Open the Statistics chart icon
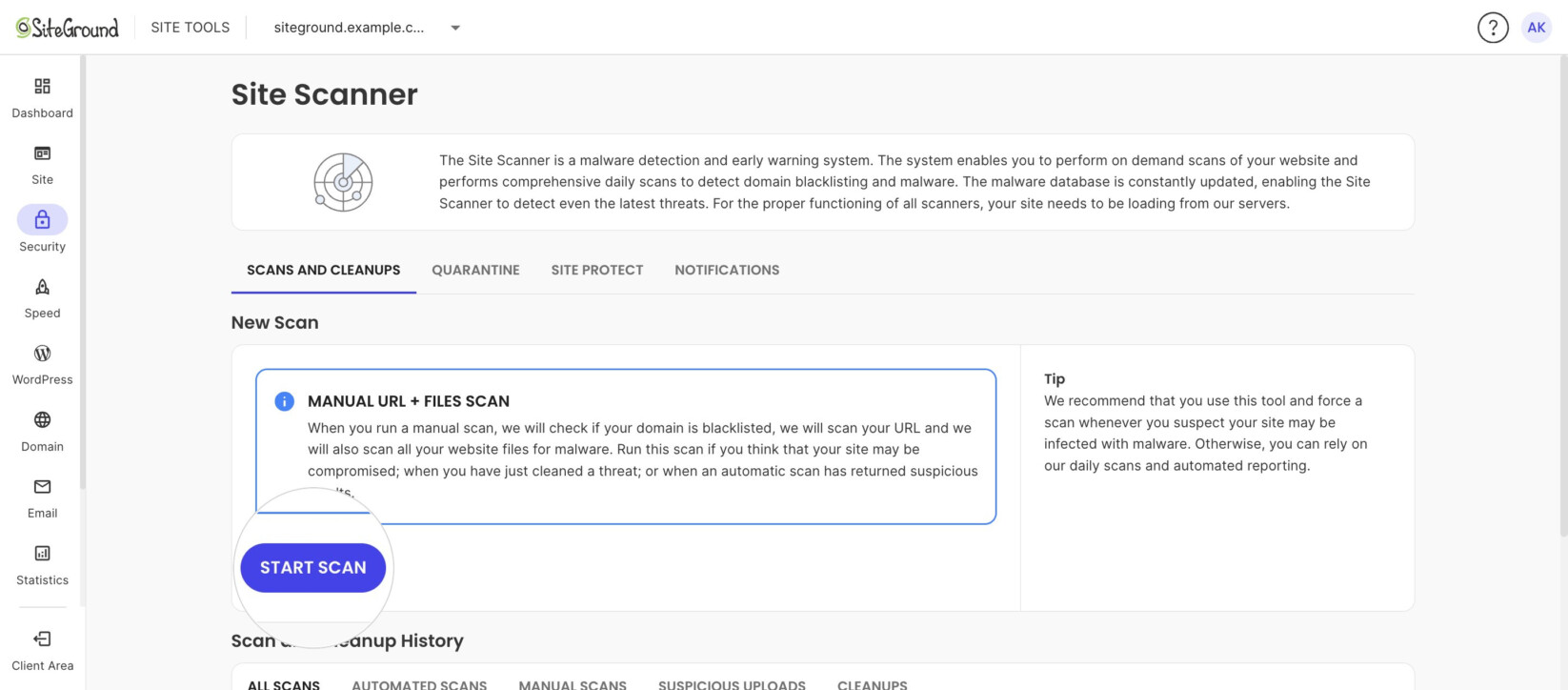1568x690 pixels. [42, 554]
